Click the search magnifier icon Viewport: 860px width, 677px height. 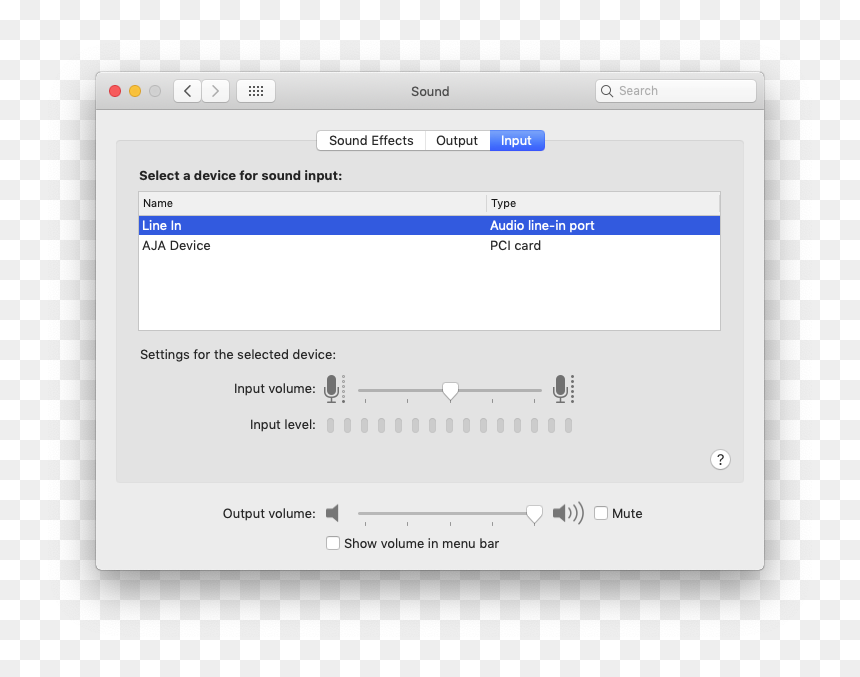607,91
